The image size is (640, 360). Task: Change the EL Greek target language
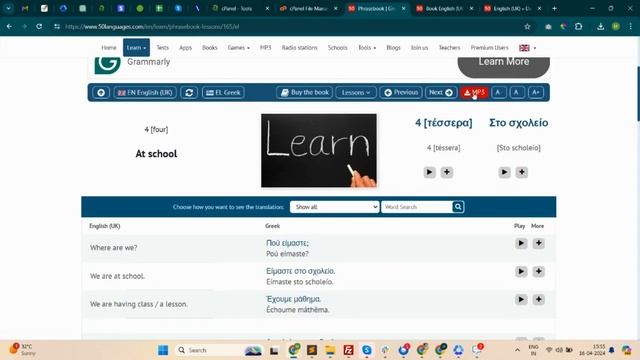pos(223,93)
